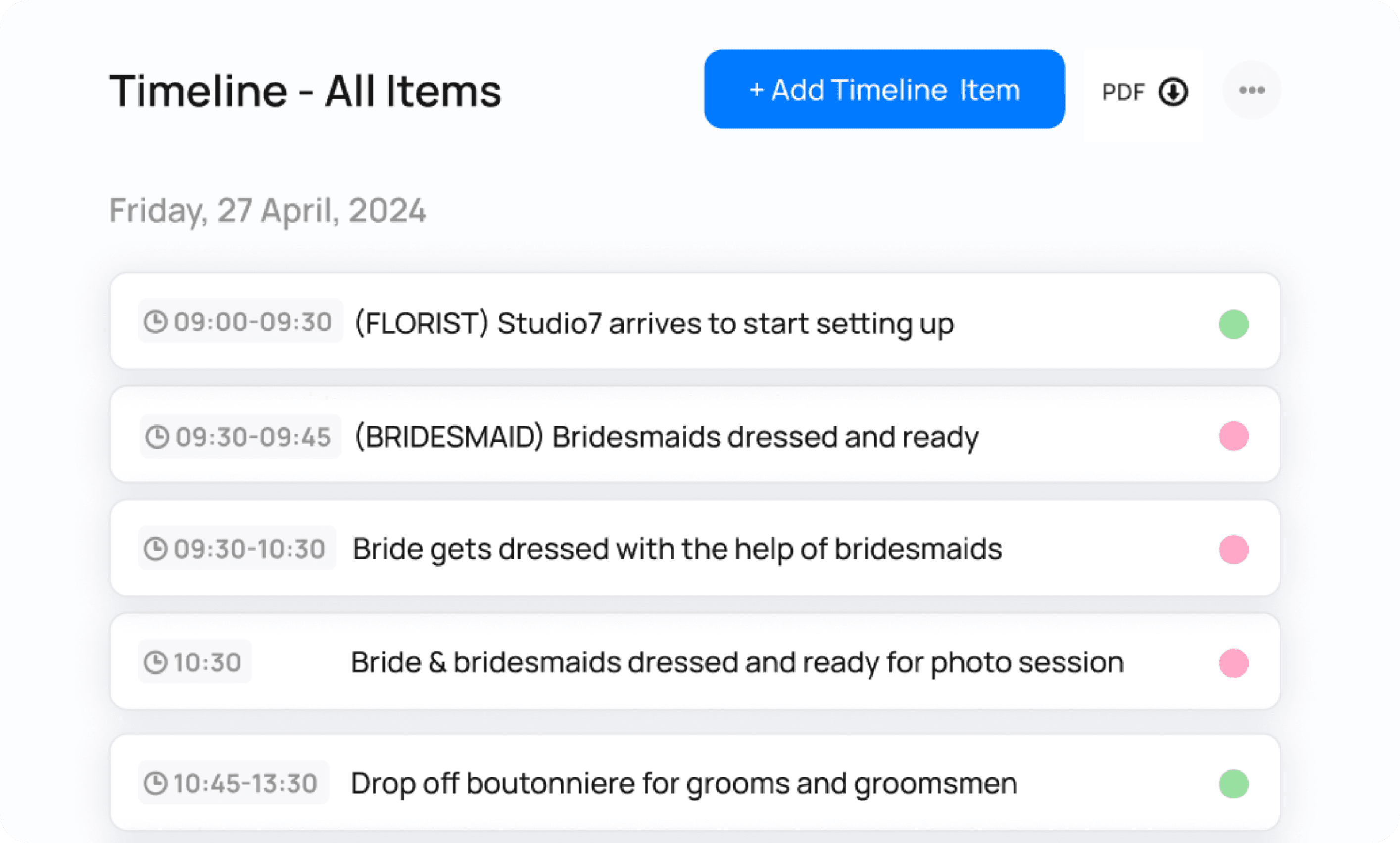Image resolution: width=1400 pixels, height=843 pixels.
Task: Click the clock icon beside 10:30
Action: point(155,662)
